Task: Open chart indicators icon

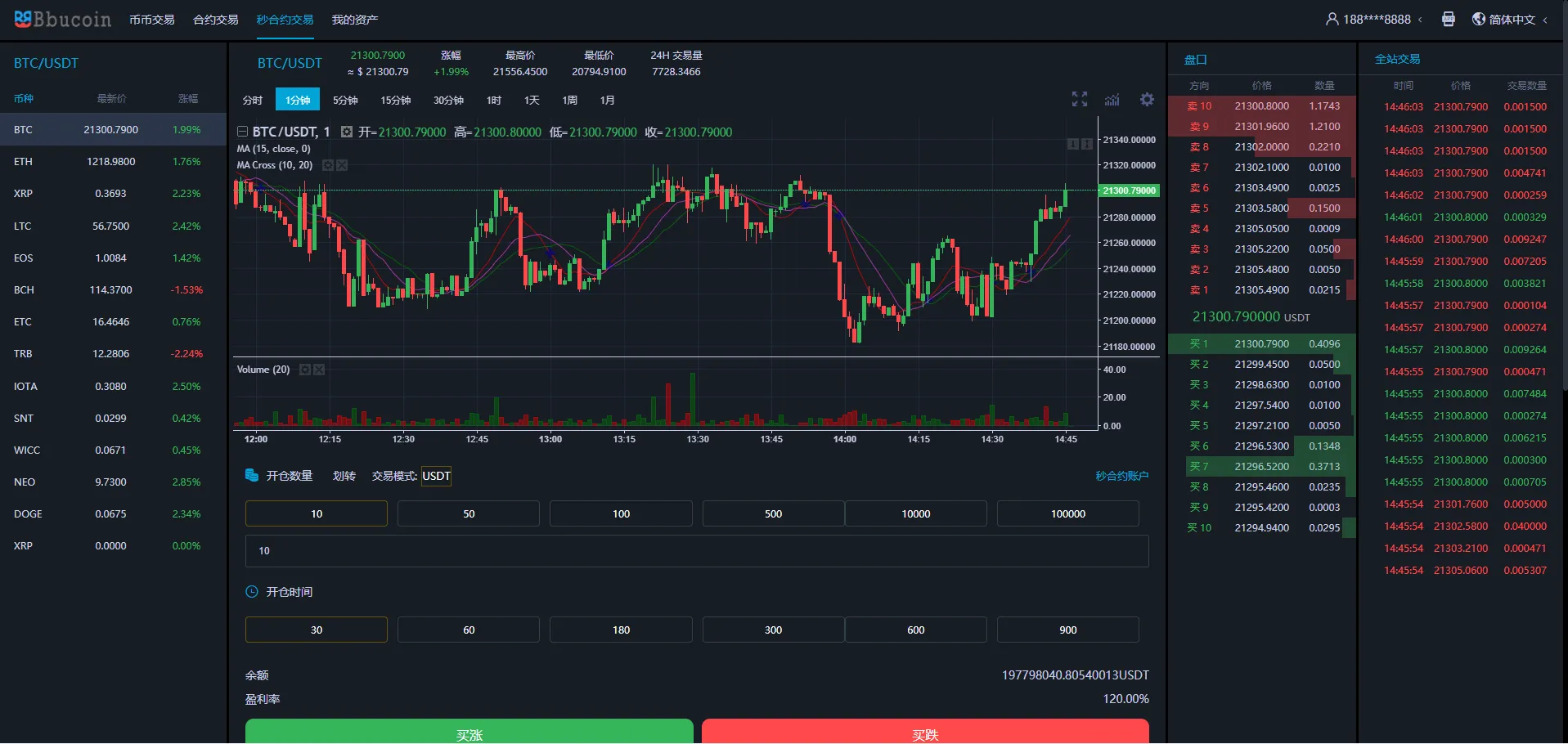Action: point(1112,100)
